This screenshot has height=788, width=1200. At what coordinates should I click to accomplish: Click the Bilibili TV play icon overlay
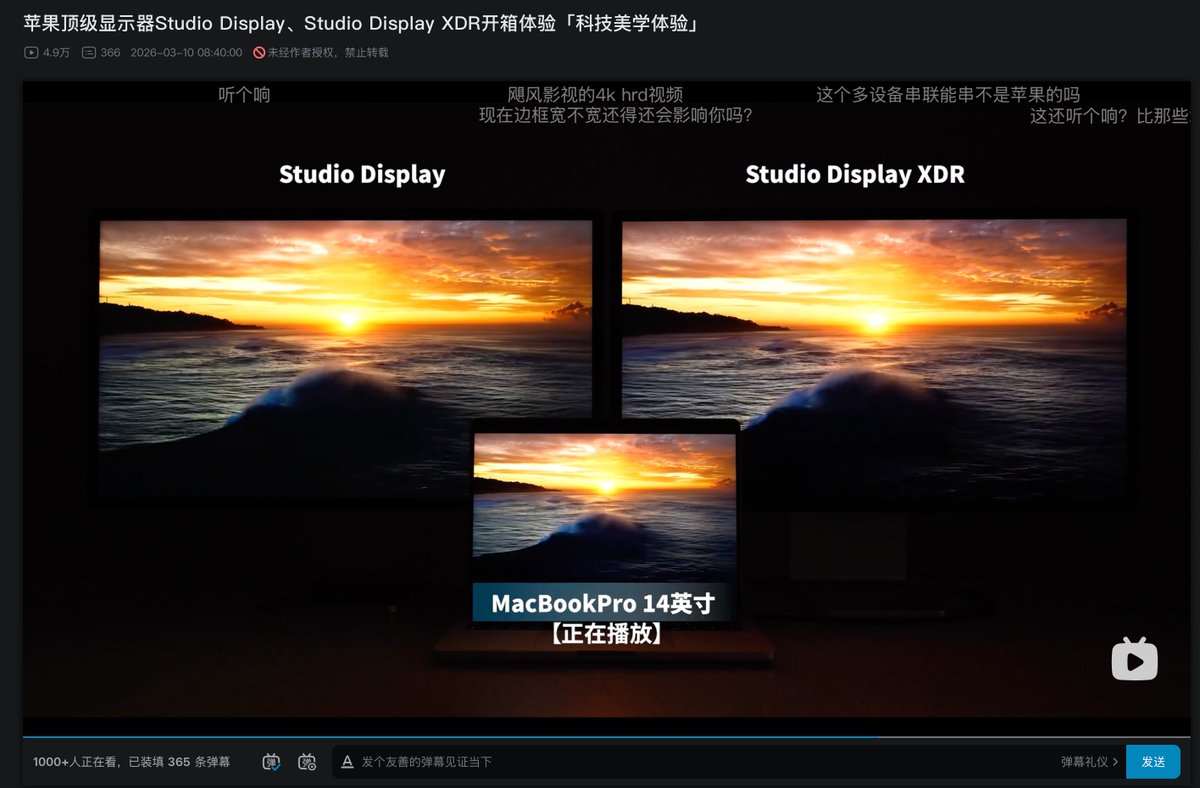pos(1135,659)
